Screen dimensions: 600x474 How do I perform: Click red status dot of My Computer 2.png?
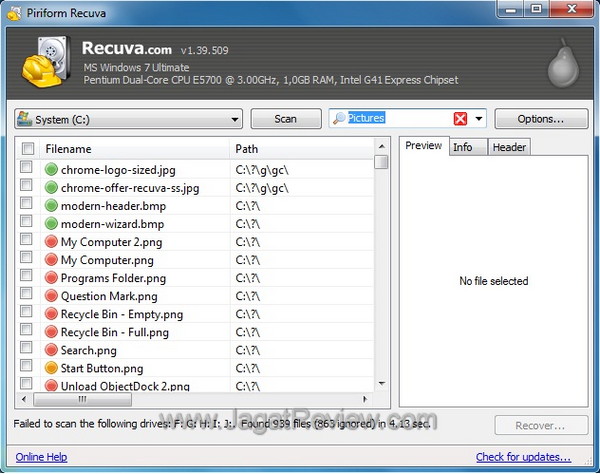pyautogui.click(x=51, y=241)
